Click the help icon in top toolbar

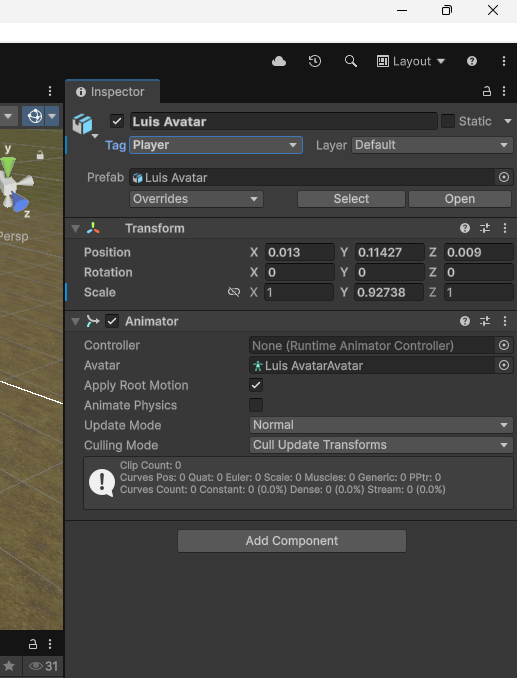(x=472, y=61)
